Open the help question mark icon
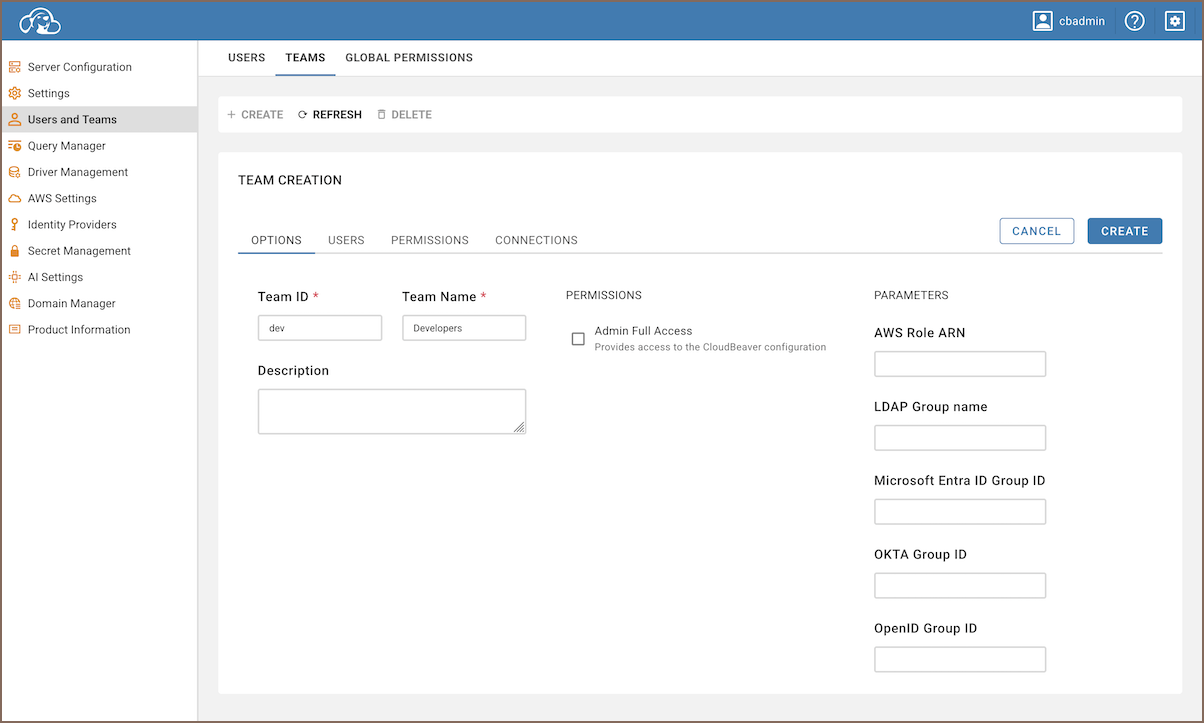1204x723 pixels. pos(1134,21)
